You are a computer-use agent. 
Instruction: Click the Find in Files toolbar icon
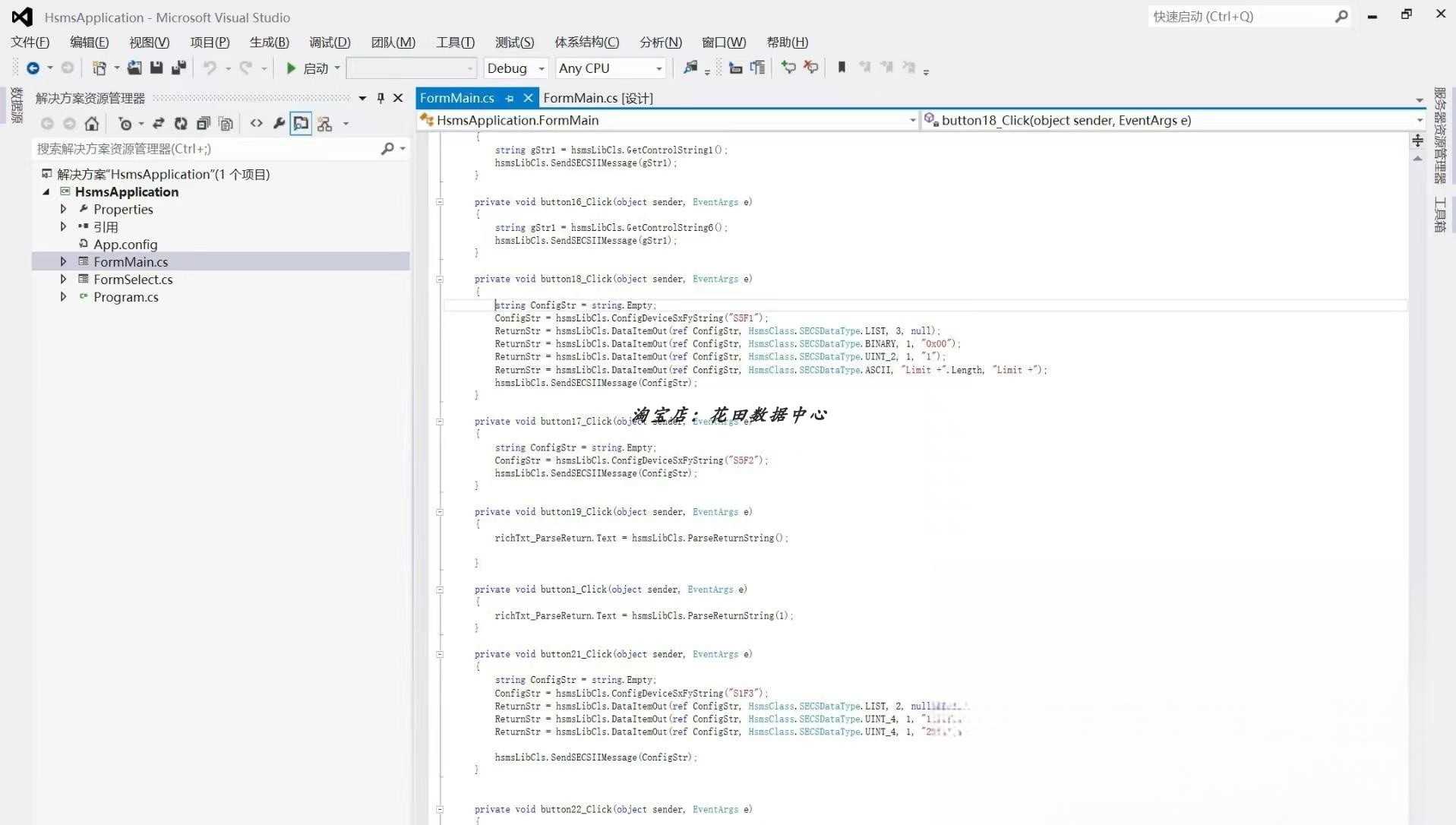pyautogui.click(x=690, y=68)
